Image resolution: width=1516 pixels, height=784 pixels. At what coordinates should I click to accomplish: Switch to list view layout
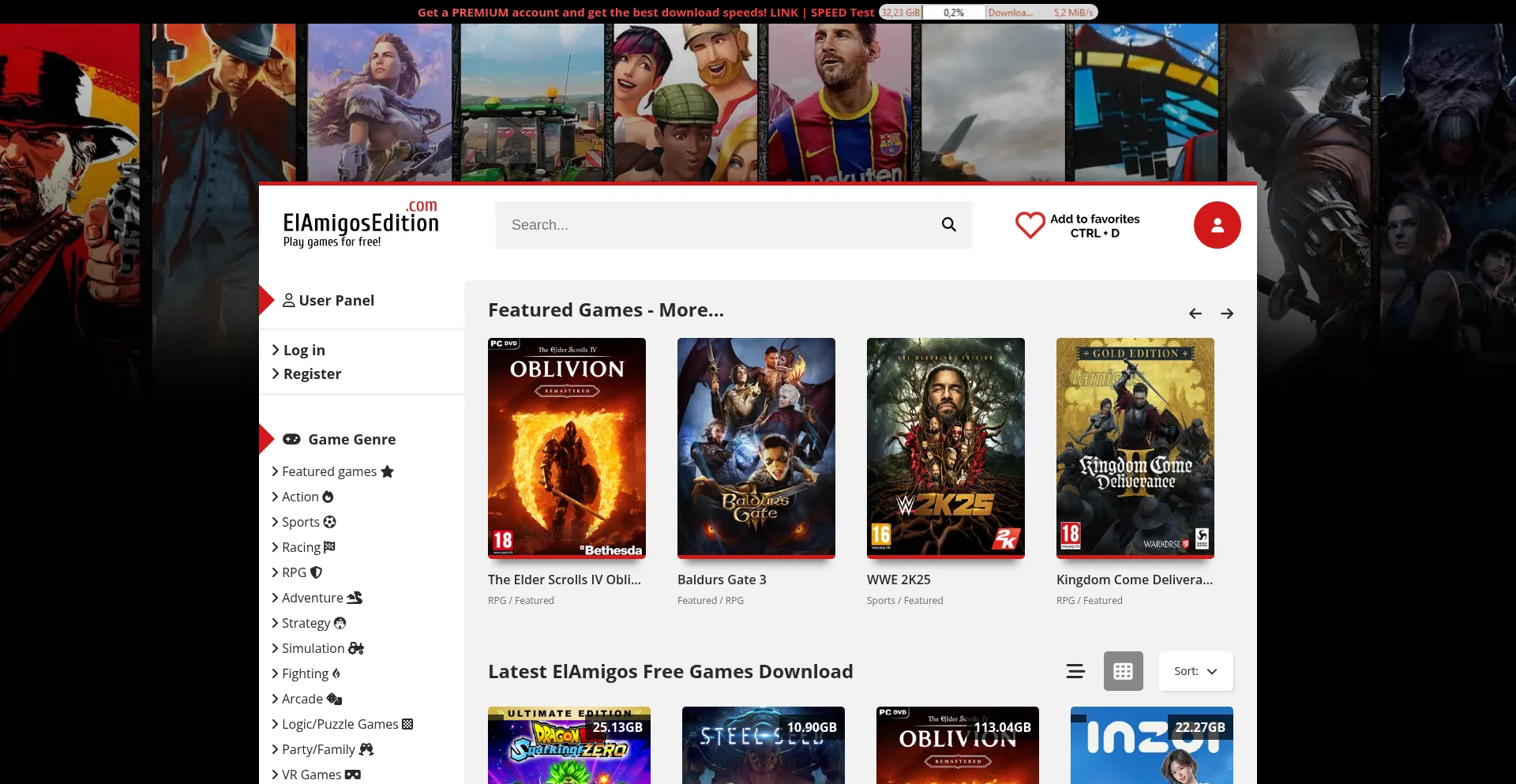tap(1075, 671)
